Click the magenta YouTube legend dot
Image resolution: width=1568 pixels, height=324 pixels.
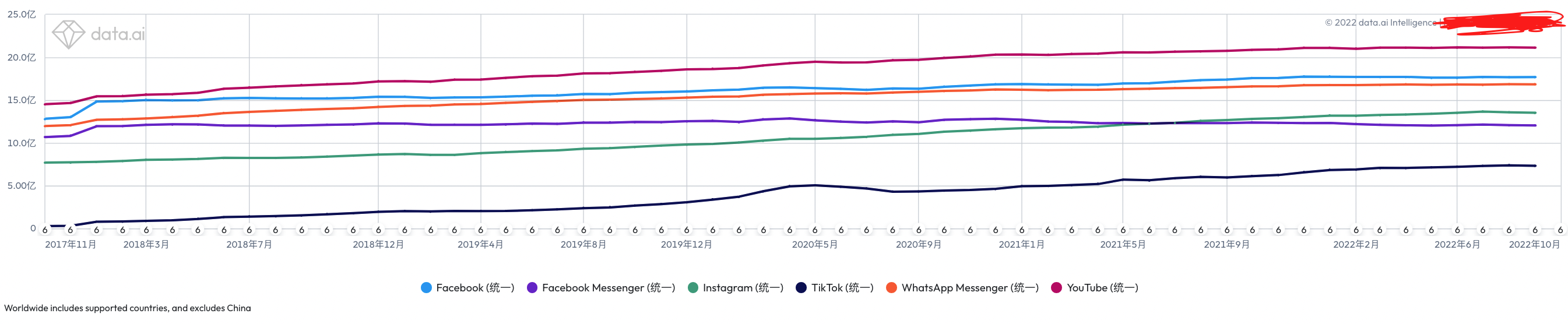(x=1057, y=287)
